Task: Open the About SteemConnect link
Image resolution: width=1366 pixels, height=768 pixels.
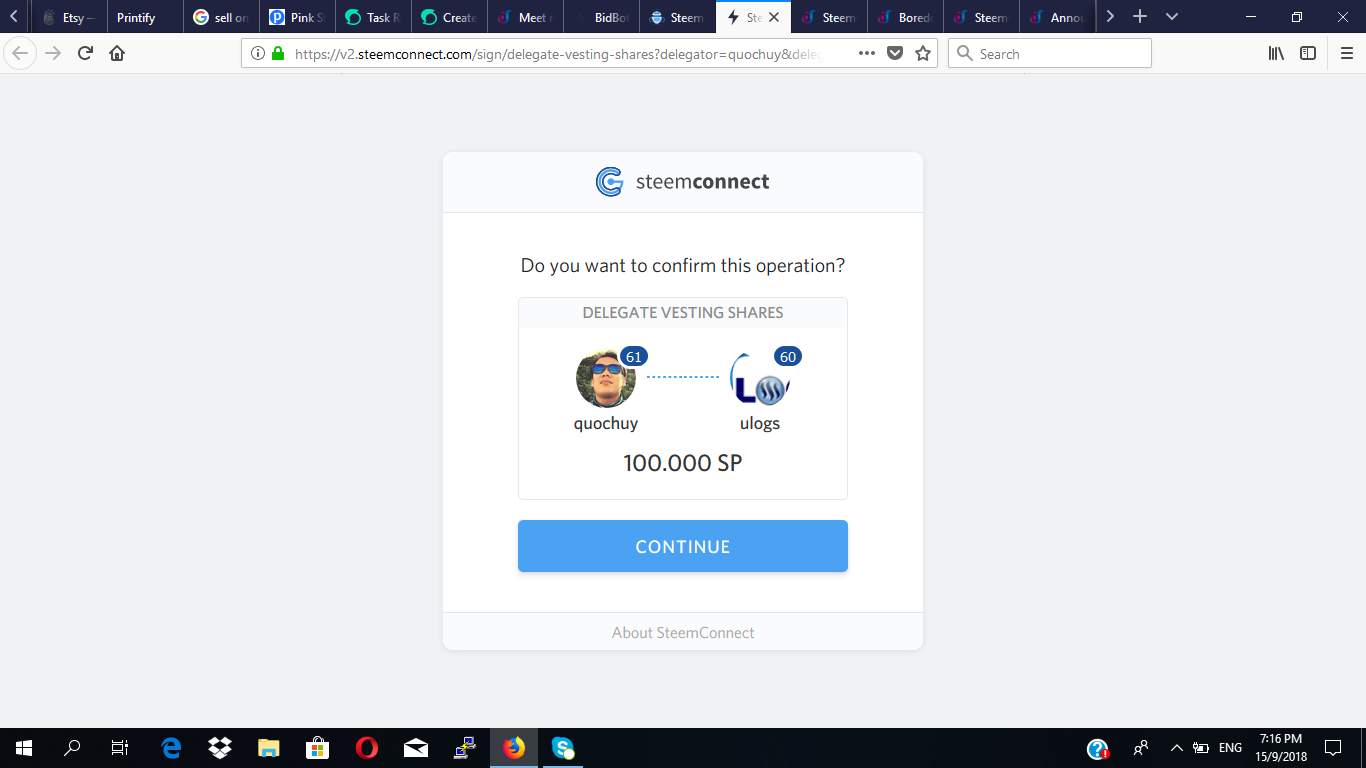Action: [x=683, y=633]
